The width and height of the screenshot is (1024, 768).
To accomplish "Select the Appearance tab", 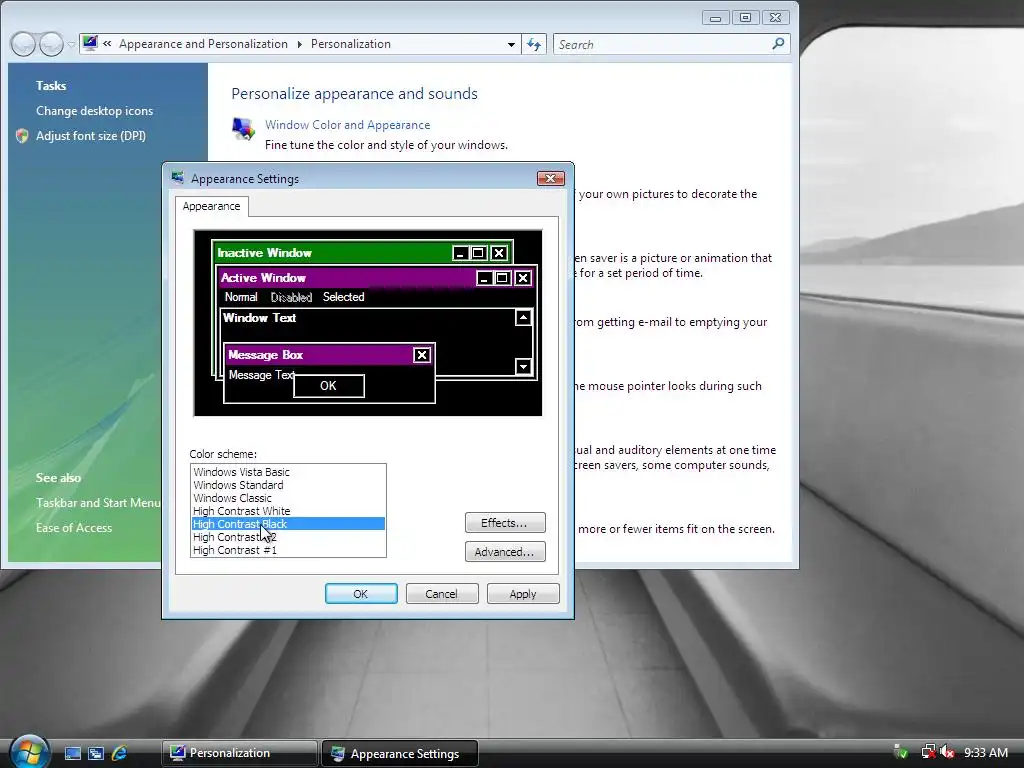I will tap(212, 206).
